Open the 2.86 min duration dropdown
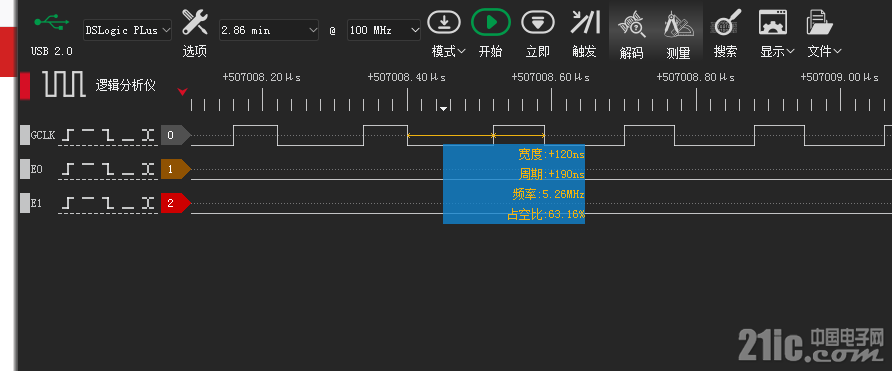The width and height of the screenshot is (892, 371). pos(269,30)
